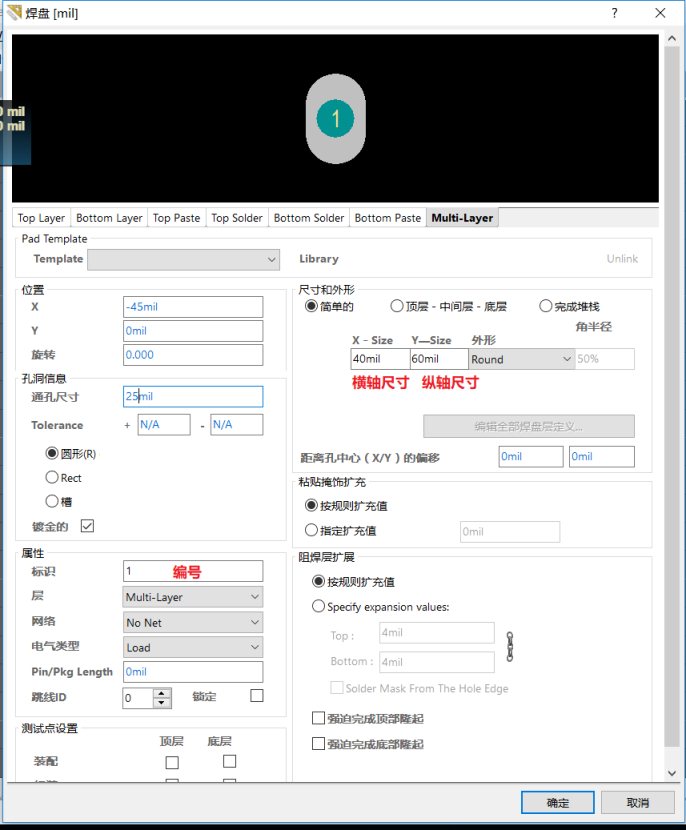Increase the jumper ID stepper

pyautogui.click(x=162, y=693)
